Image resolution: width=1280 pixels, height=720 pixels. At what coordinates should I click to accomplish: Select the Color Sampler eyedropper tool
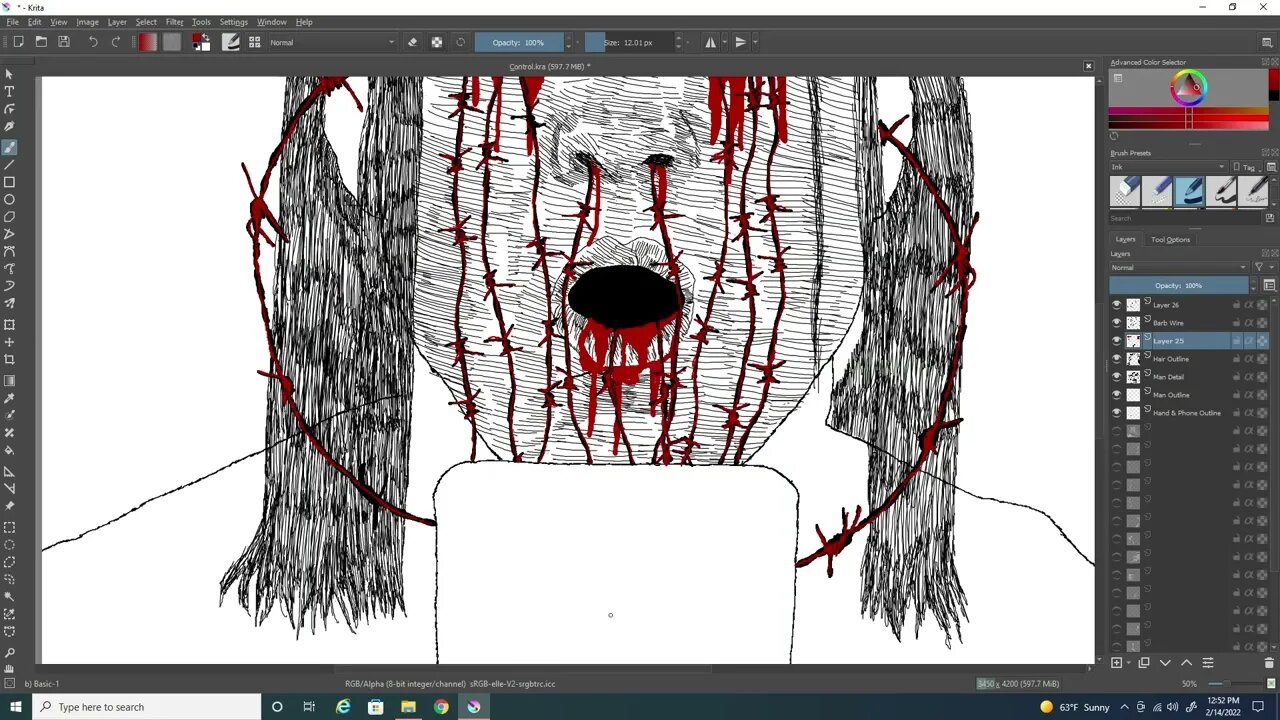(x=9, y=398)
